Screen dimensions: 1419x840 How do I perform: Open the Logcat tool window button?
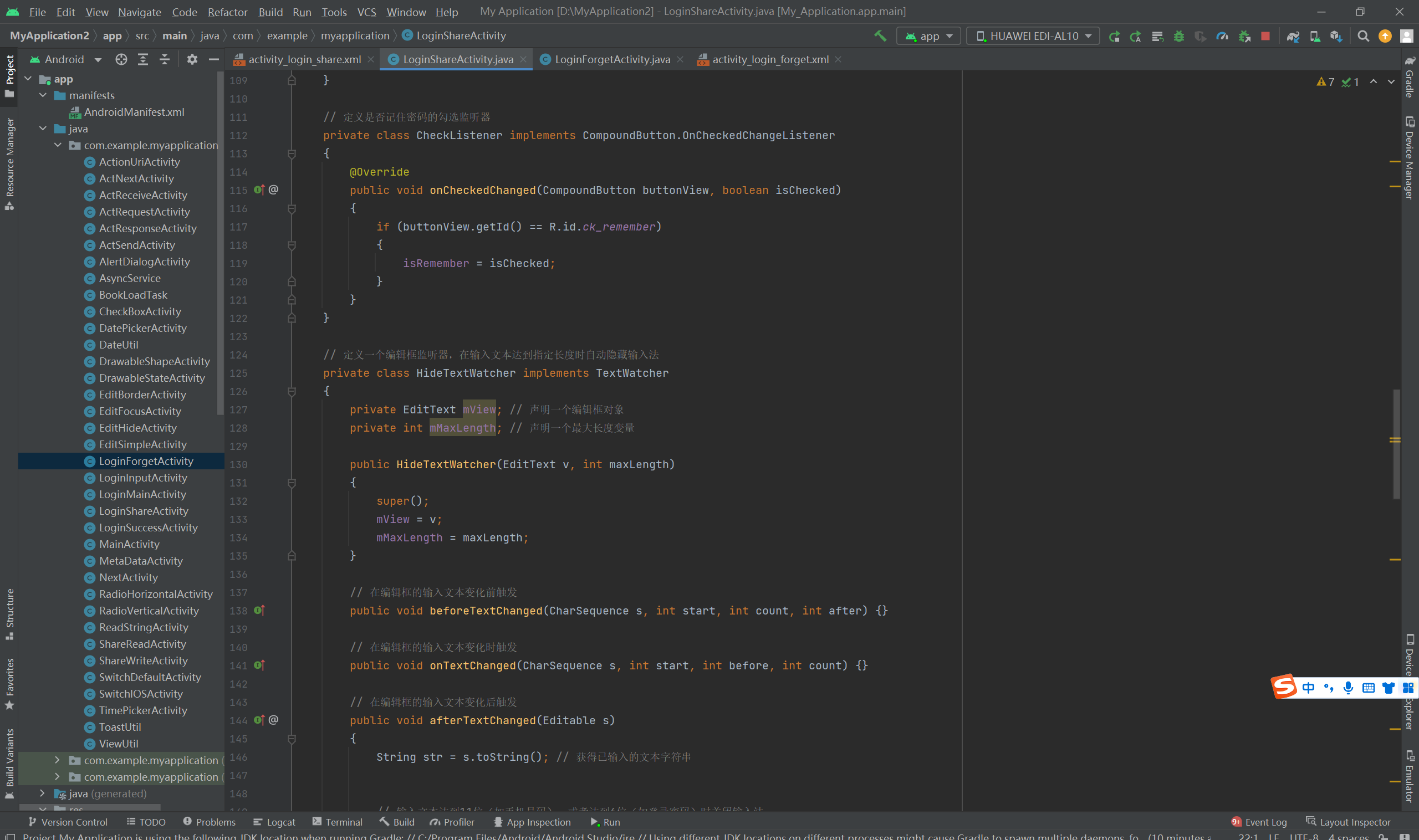274,822
